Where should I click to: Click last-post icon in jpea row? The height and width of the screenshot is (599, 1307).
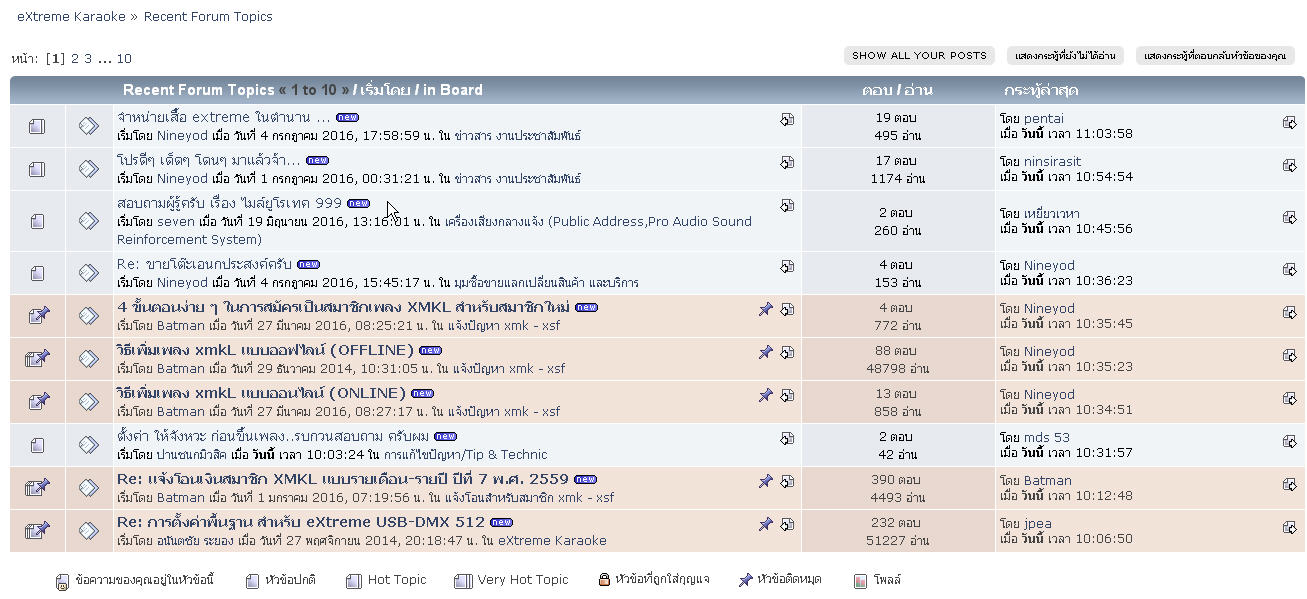click(1289, 527)
